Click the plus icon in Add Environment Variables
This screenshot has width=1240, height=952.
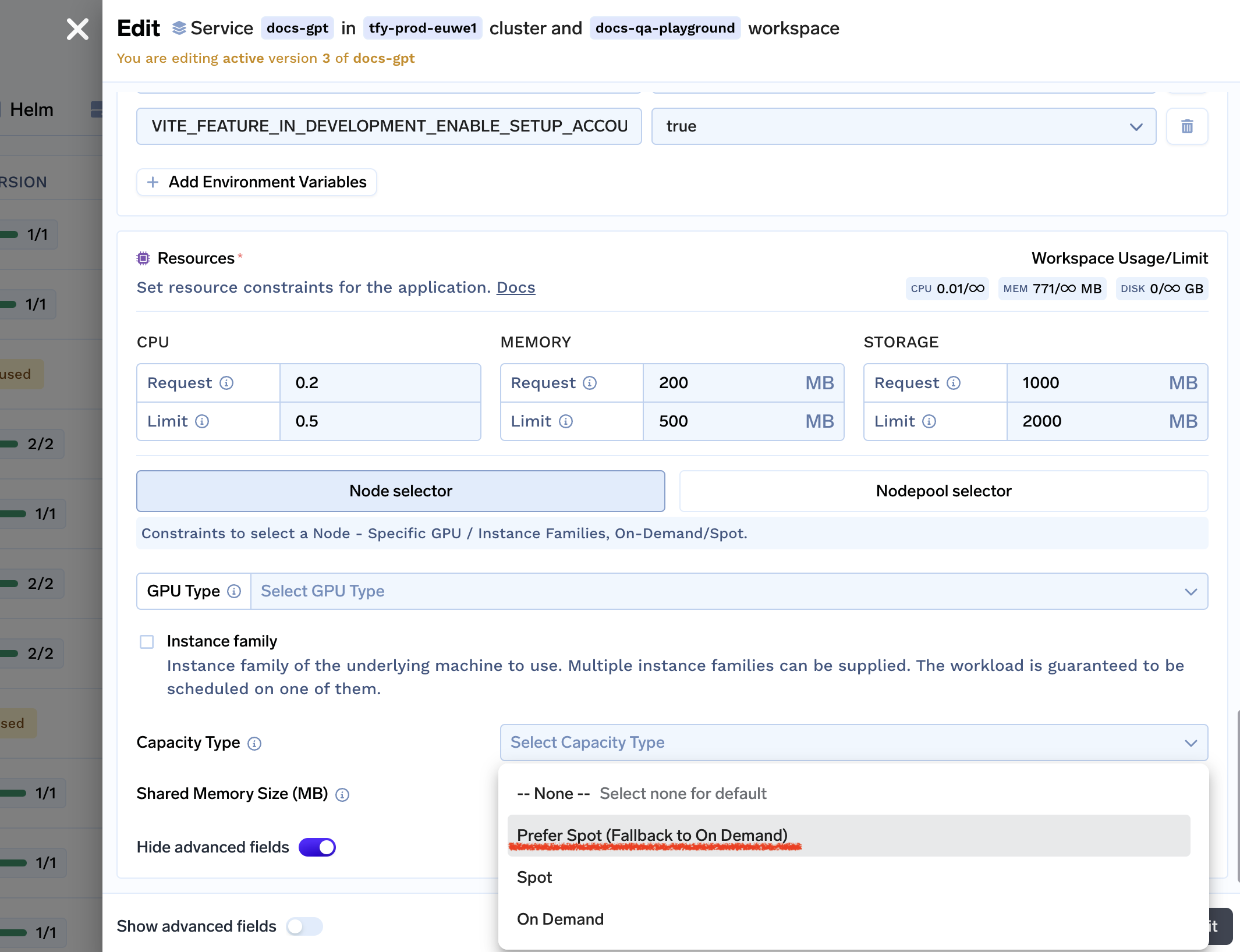pos(153,182)
